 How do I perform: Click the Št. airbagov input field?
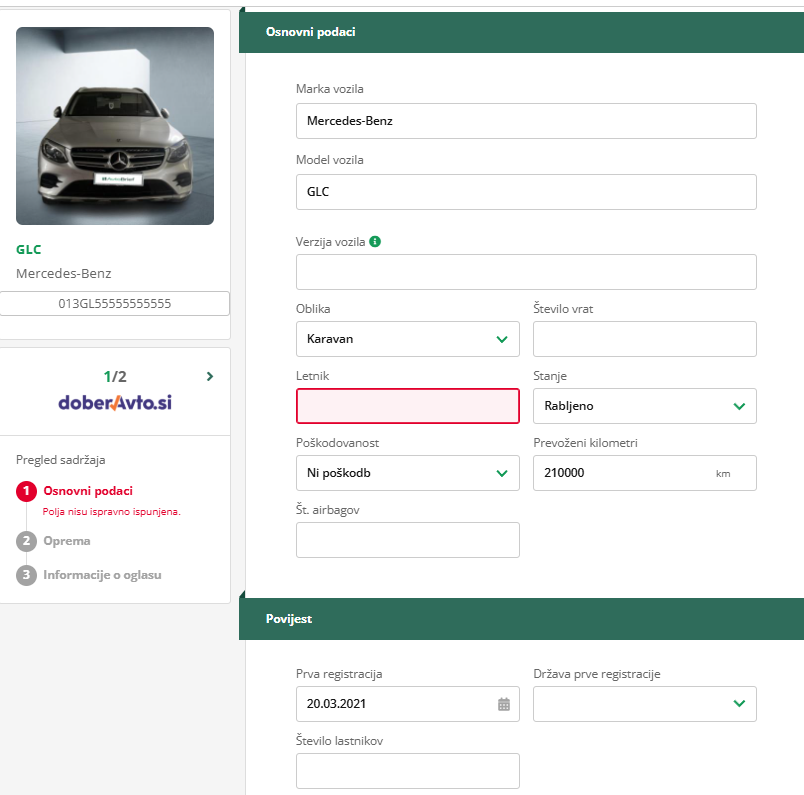coord(407,540)
